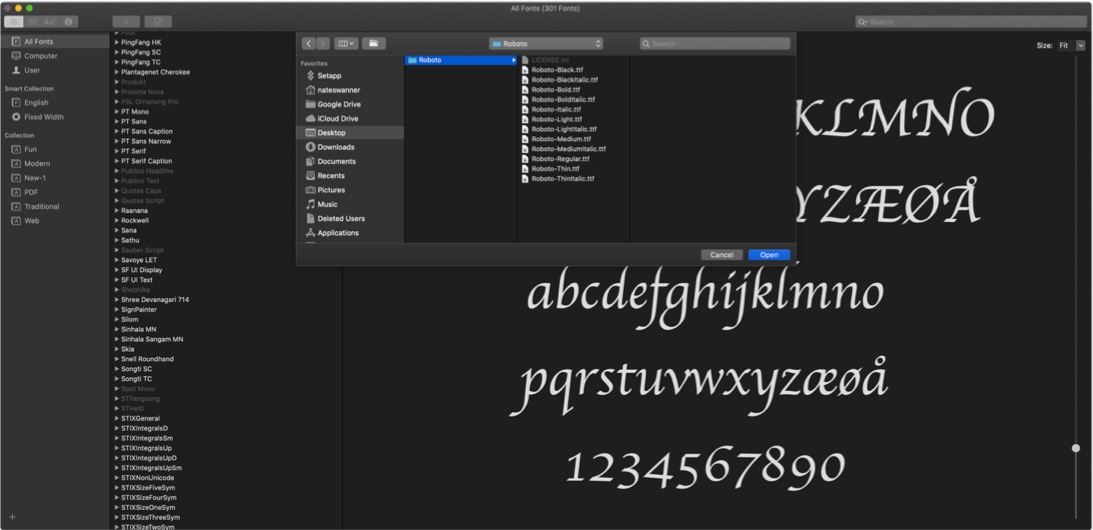This screenshot has width=1093, height=530.
Task: Open iCloud Drive in Favorites sidebar
Action: tap(337, 119)
